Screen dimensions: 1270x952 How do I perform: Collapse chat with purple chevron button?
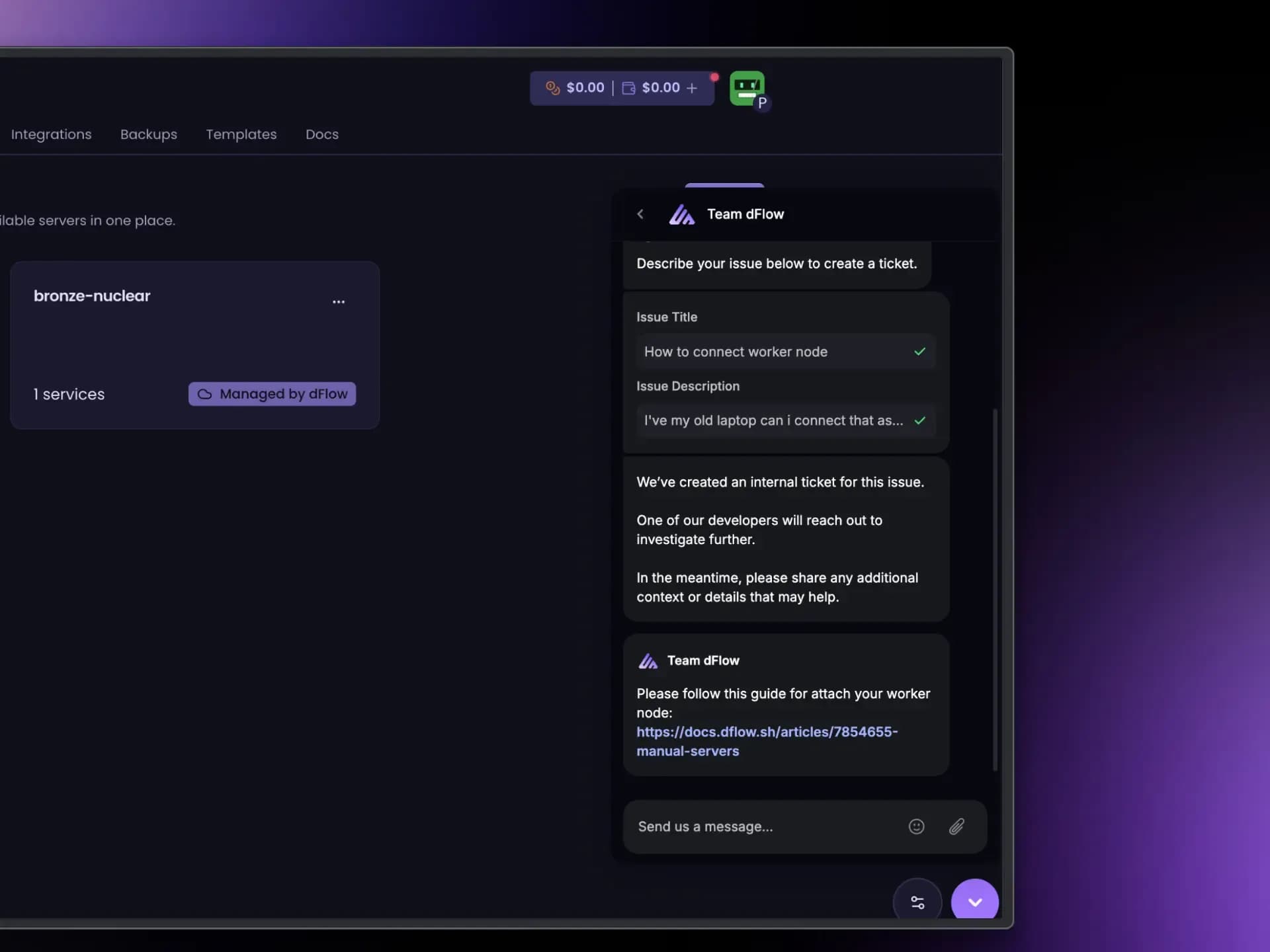tap(974, 902)
